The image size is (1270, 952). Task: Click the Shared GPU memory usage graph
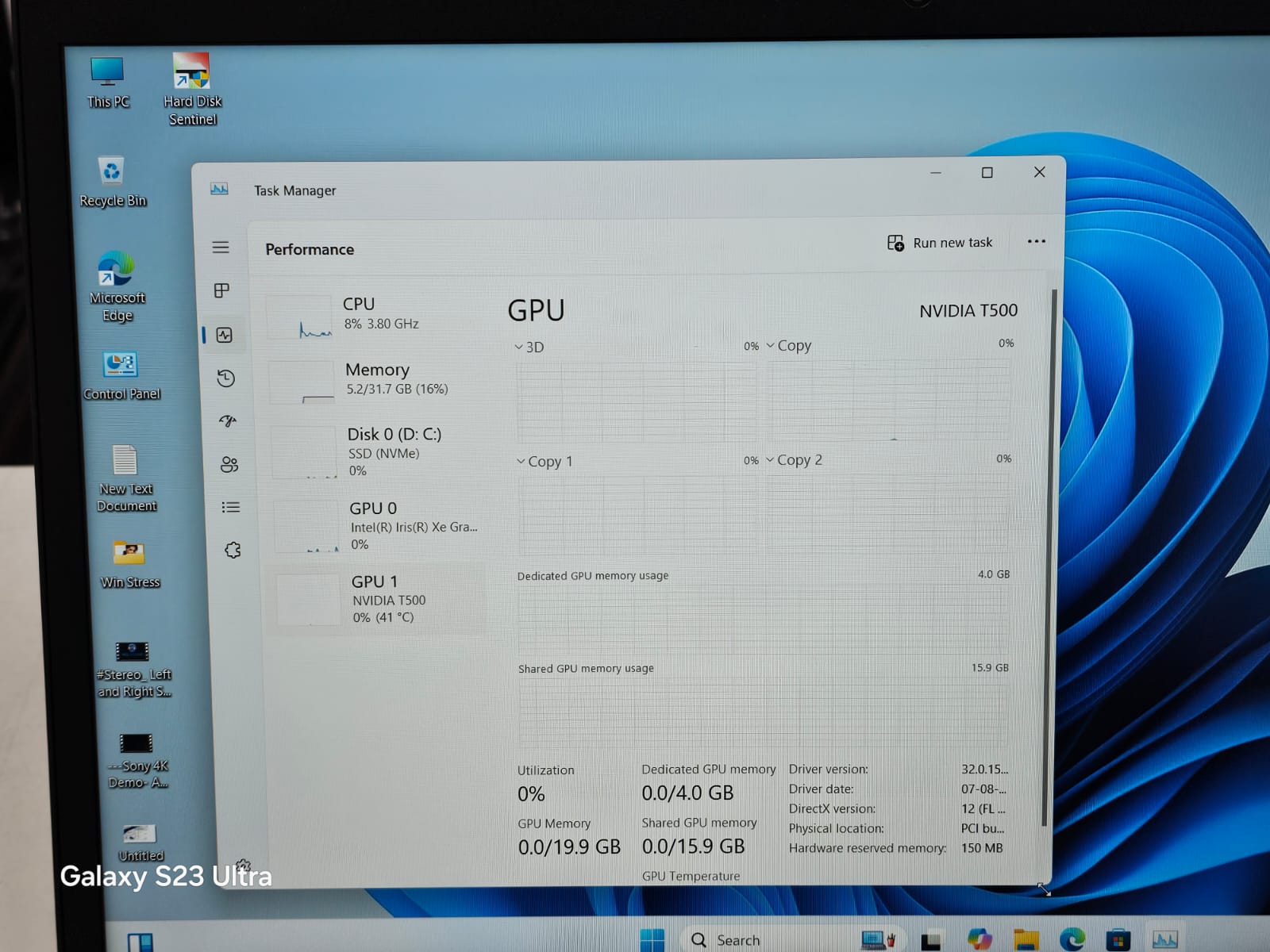tap(764, 712)
